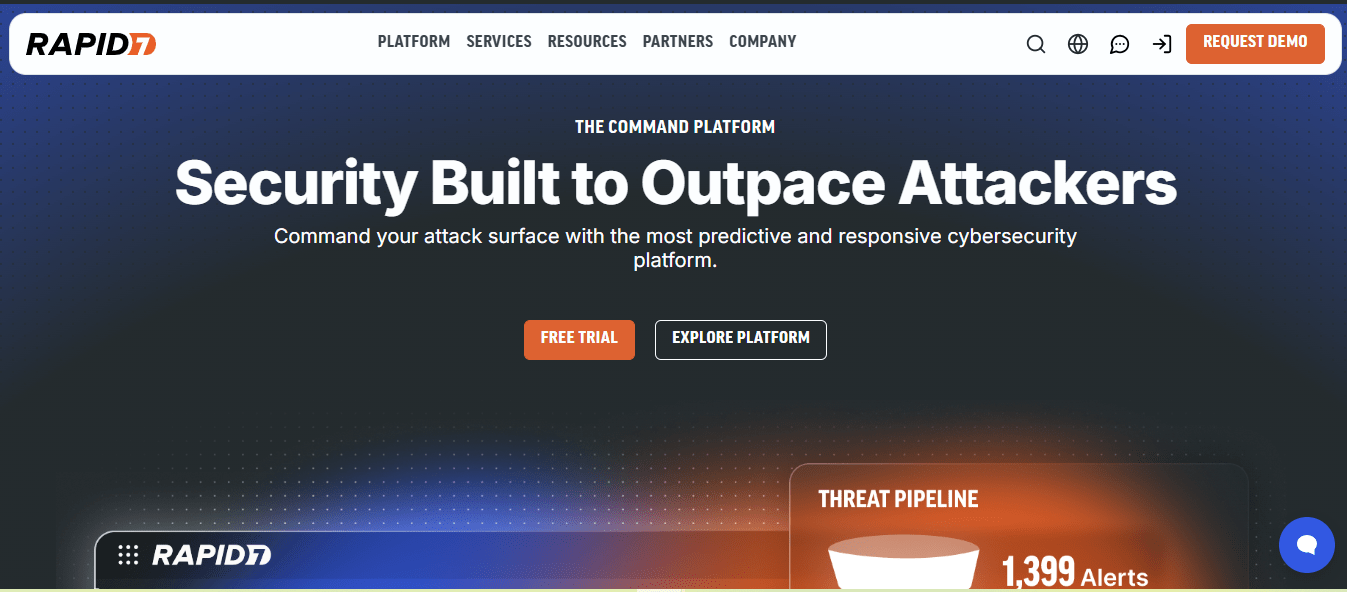Click the Rapid7 logo in header
This screenshot has height=592, width=1347.
91,43
